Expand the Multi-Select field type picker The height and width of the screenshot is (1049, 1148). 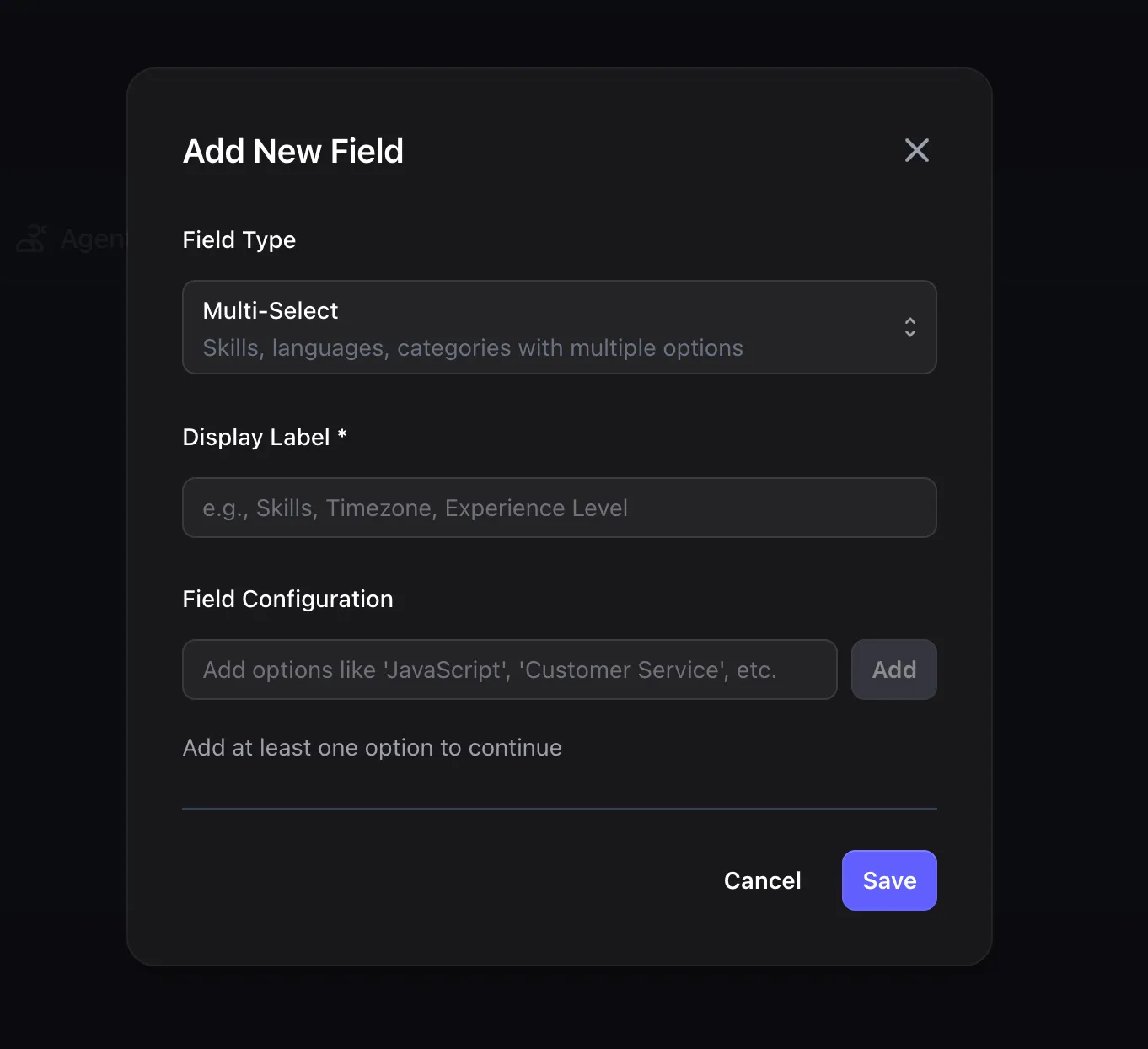point(559,327)
